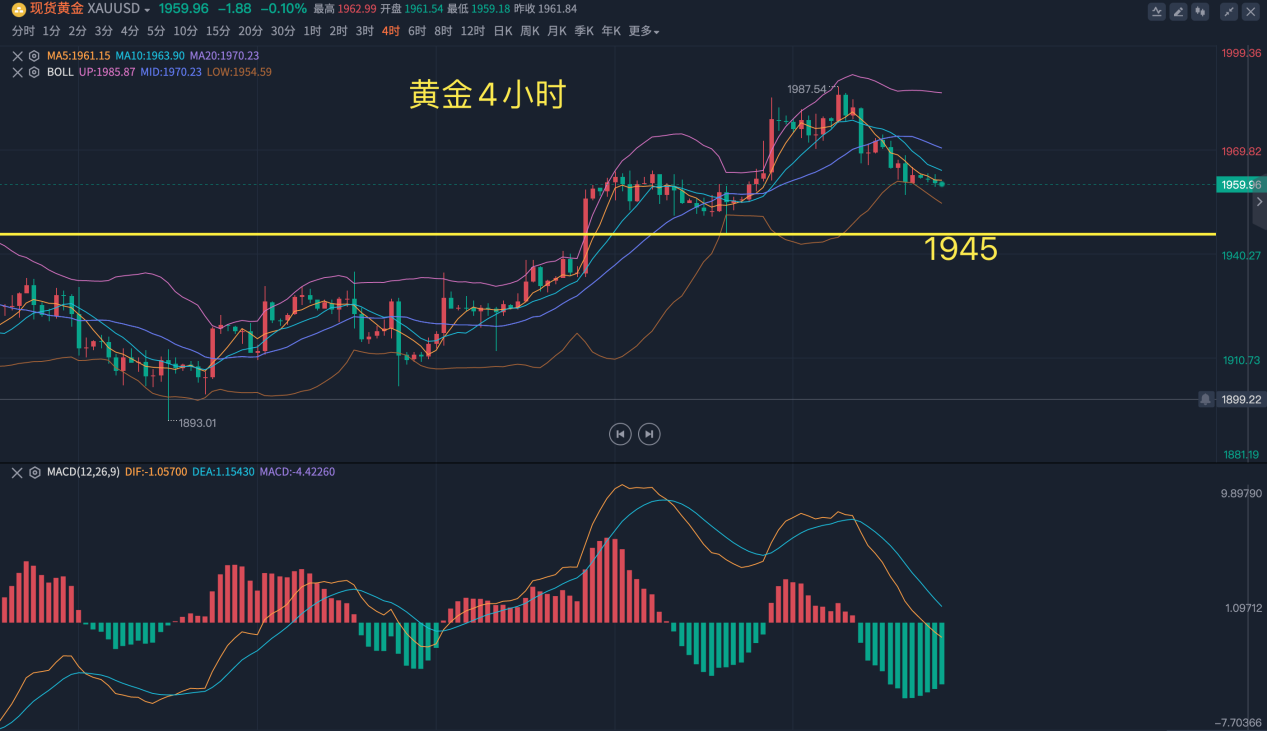
Task: Open MA indicator settings hexagon icon
Action: pyautogui.click(x=35, y=56)
